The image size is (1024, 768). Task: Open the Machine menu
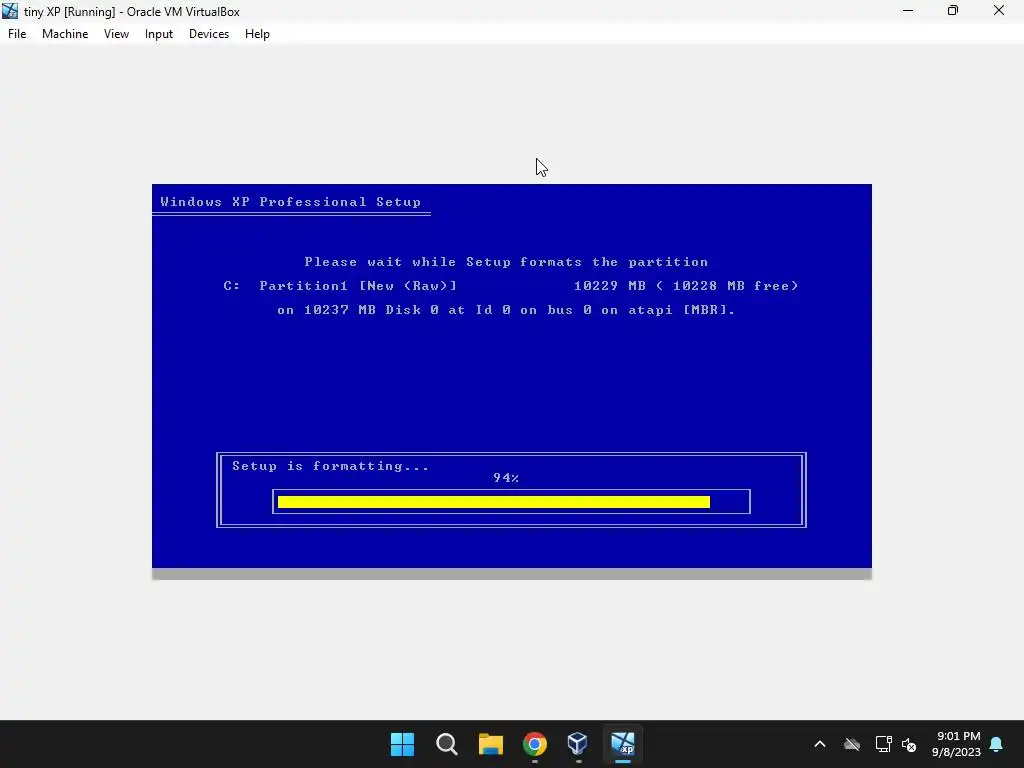point(65,34)
